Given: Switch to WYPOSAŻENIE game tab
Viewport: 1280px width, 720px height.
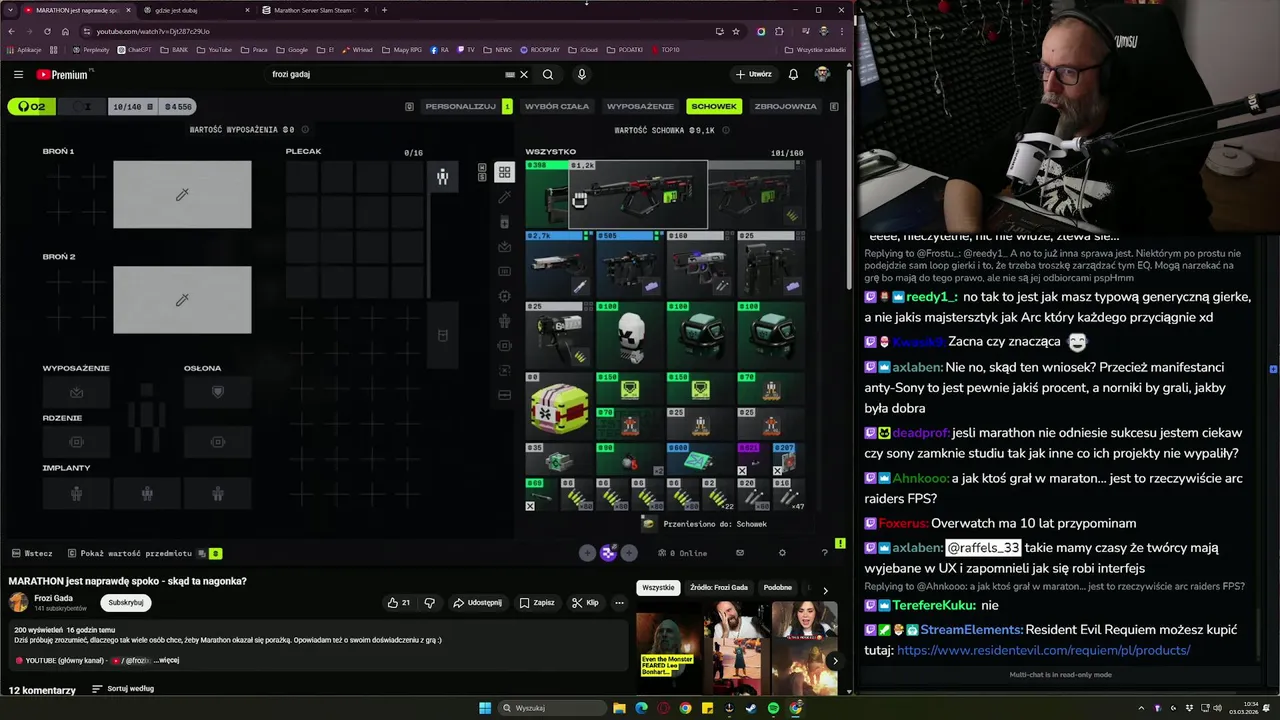Looking at the screenshot, I should (640, 106).
